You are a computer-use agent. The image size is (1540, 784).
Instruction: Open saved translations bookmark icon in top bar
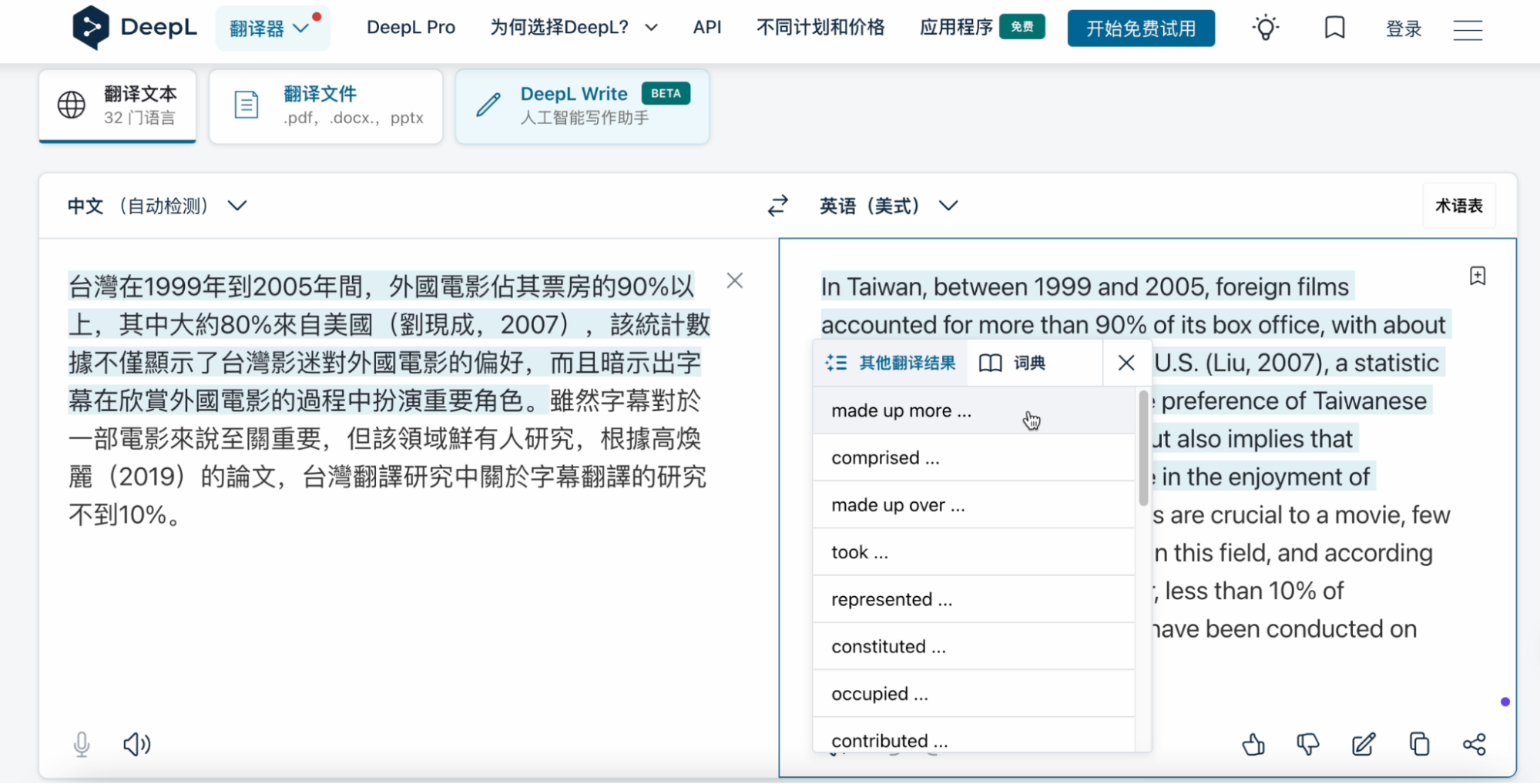1334,28
